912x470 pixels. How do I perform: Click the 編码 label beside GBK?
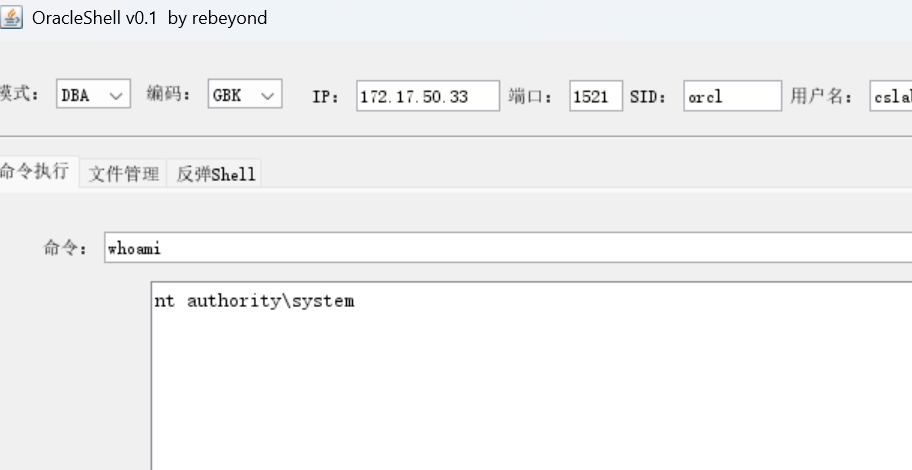[169, 94]
